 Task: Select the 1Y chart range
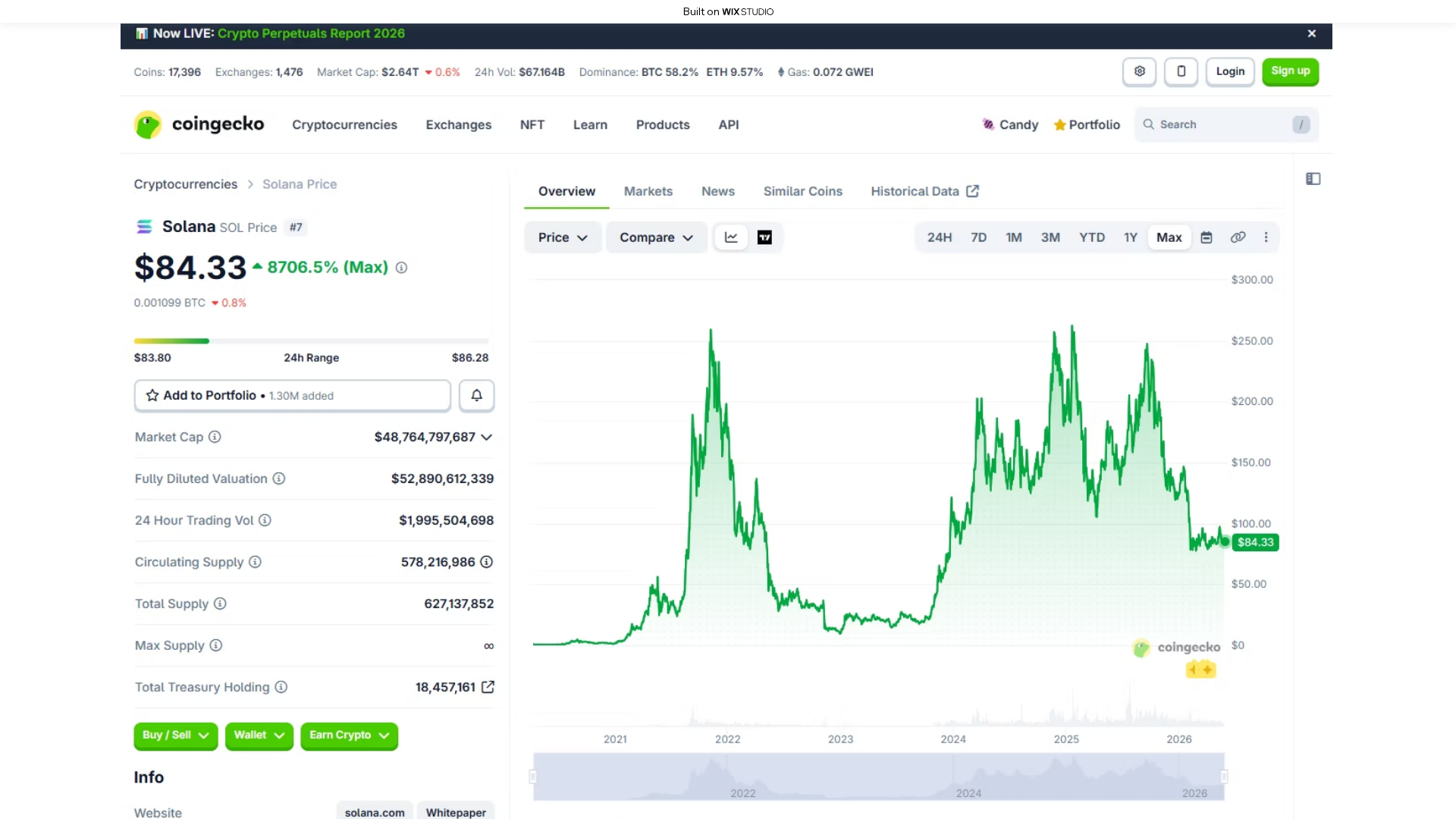pos(1131,237)
